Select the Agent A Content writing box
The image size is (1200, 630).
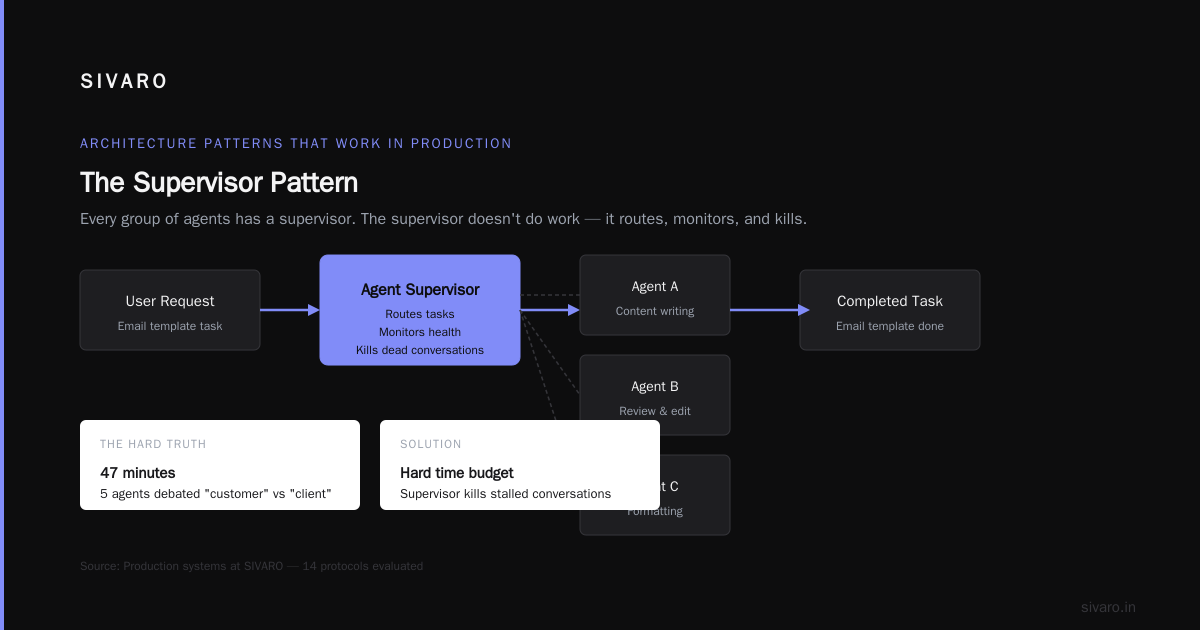click(x=655, y=295)
